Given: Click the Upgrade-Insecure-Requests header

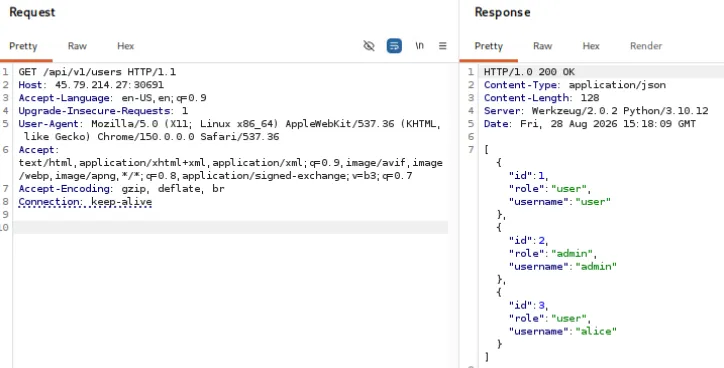Looking at the screenshot, I should 103,111.
